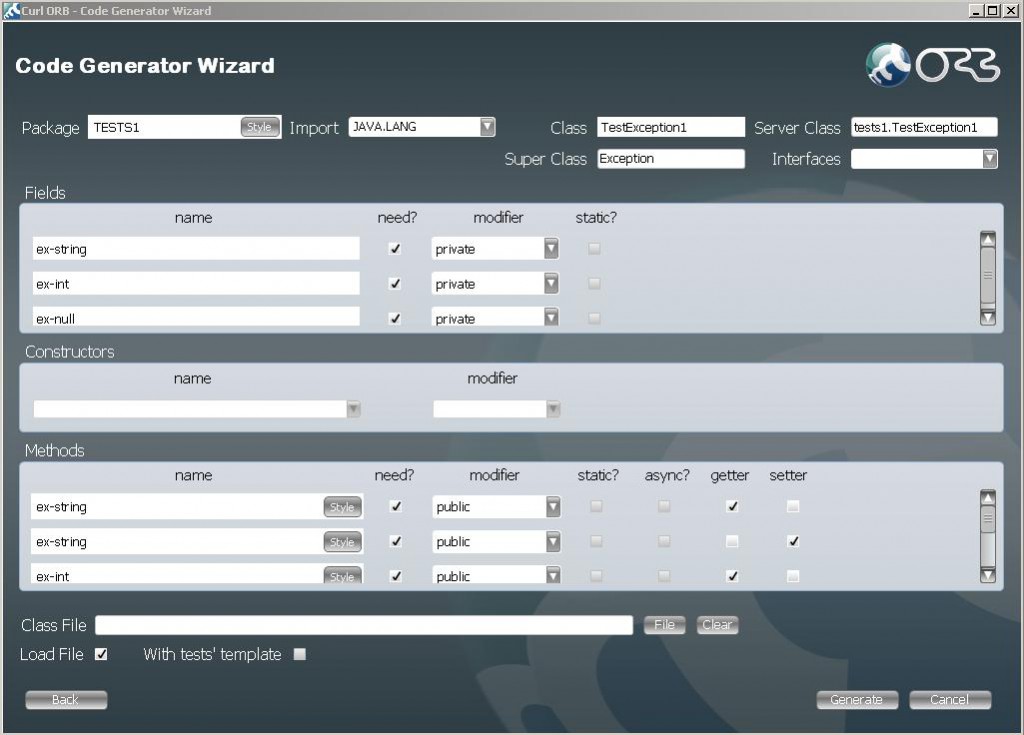
Task: Toggle need? checkbox for field ex-null
Action: click(x=394, y=318)
